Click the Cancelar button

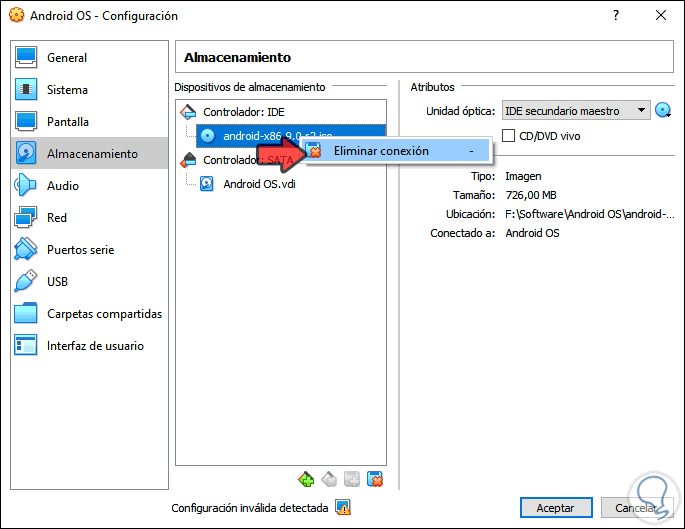637,508
